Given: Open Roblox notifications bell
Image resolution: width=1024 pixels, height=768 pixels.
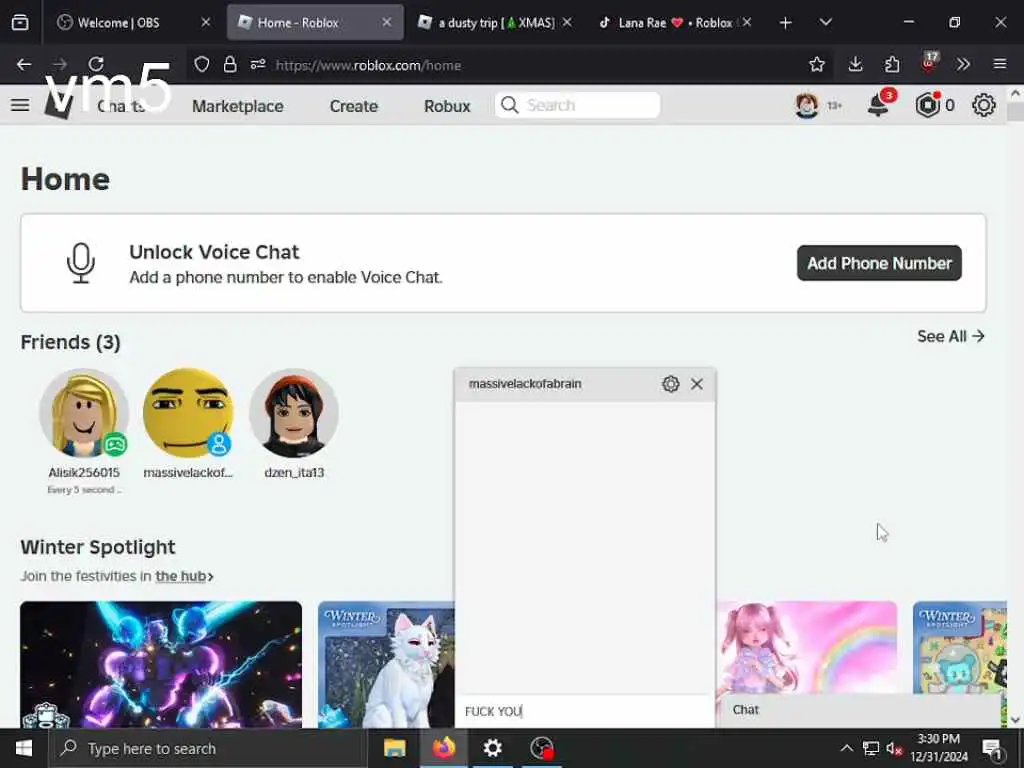Looking at the screenshot, I should click(879, 104).
